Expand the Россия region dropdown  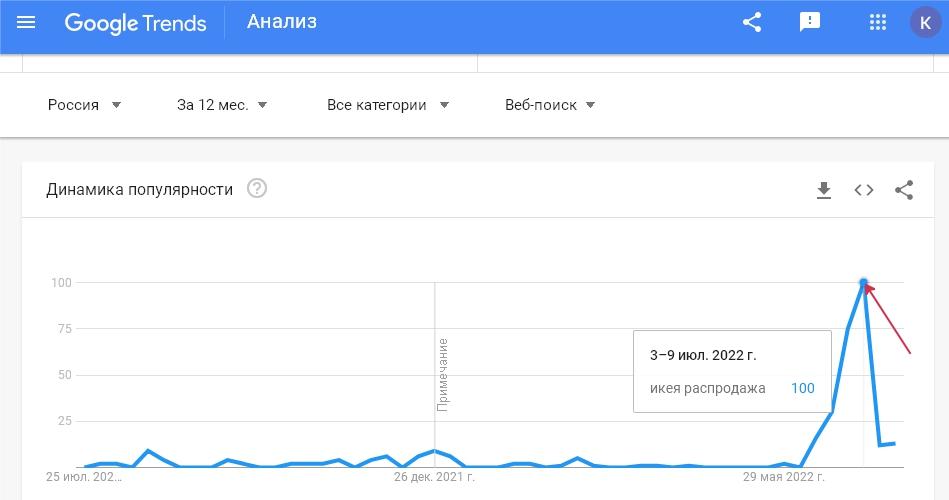85,105
